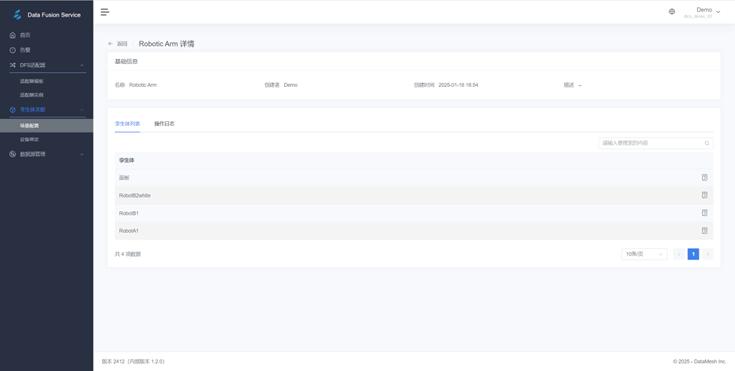Screen dimensions: 735x371
Task: Select the grey highlighted sidebar submenu item
Action: point(46,125)
